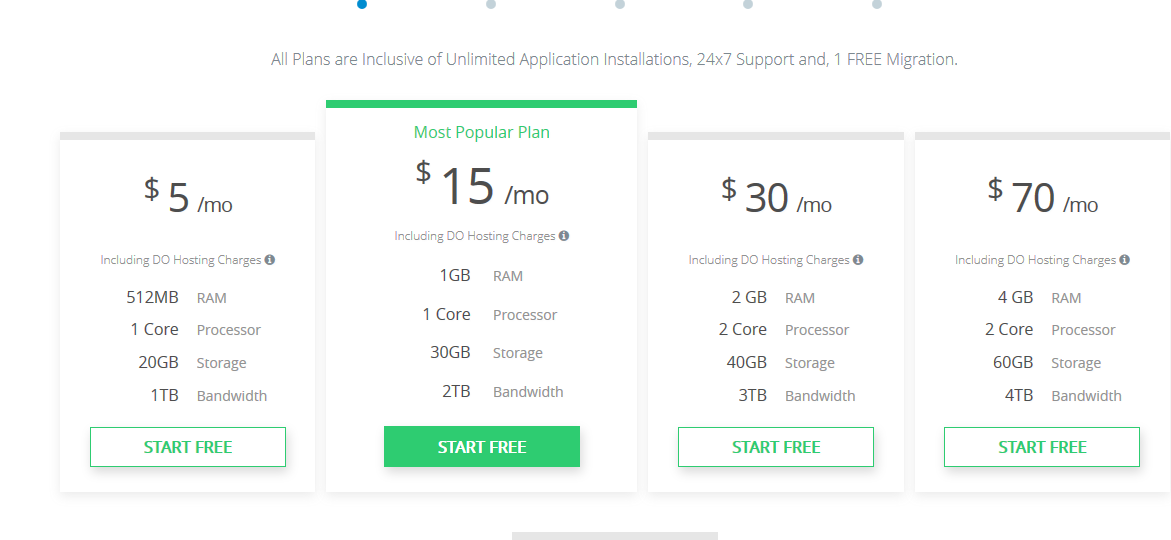The width and height of the screenshot is (1171, 540).
Task: Click the $70 /mo price heading
Action: pyautogui.click(x=1043, y=196)
